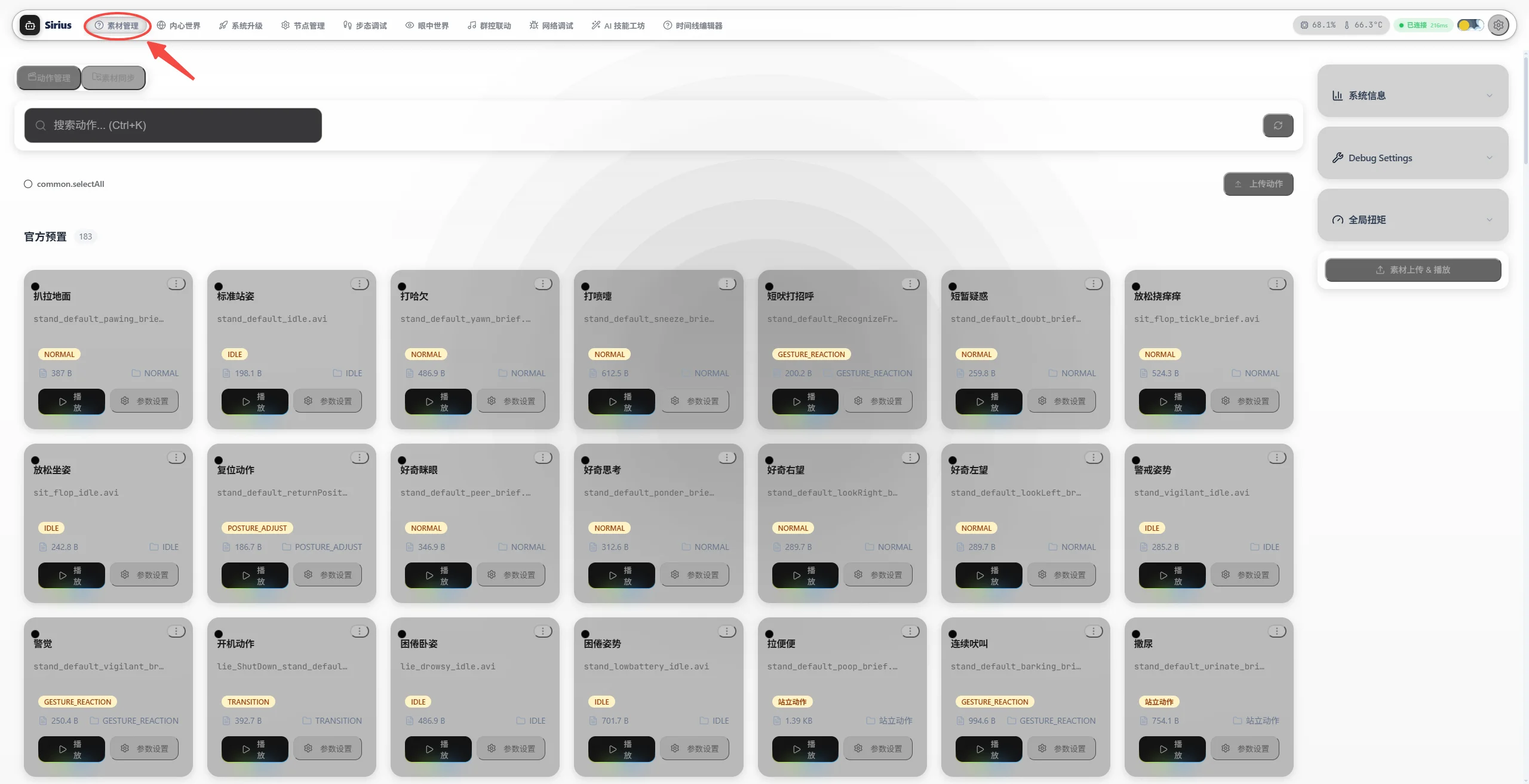Click the 已连接 connection status badge

(x=1423, y=25)
